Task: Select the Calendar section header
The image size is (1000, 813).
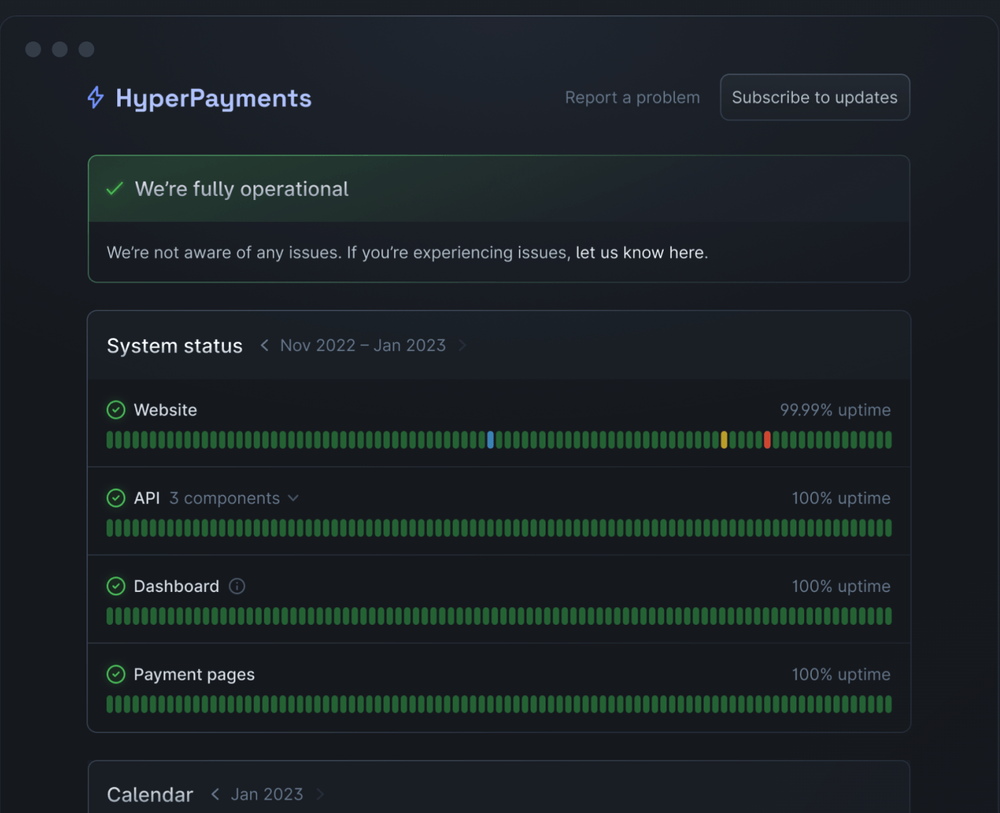Action: (149, 794)
